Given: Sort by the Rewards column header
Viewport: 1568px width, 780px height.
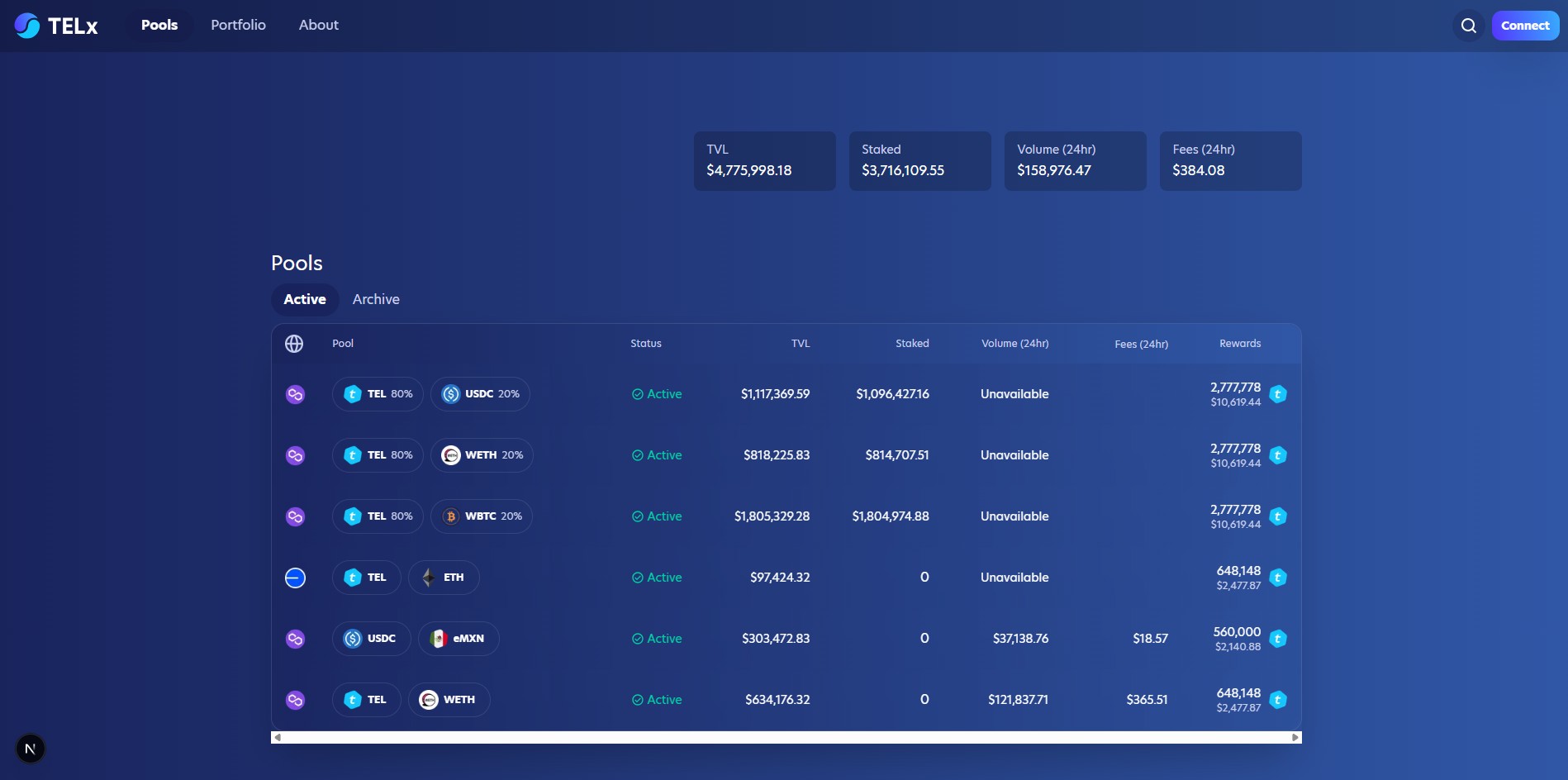Looking at the screenshot, I should [x=1239, y=344].
